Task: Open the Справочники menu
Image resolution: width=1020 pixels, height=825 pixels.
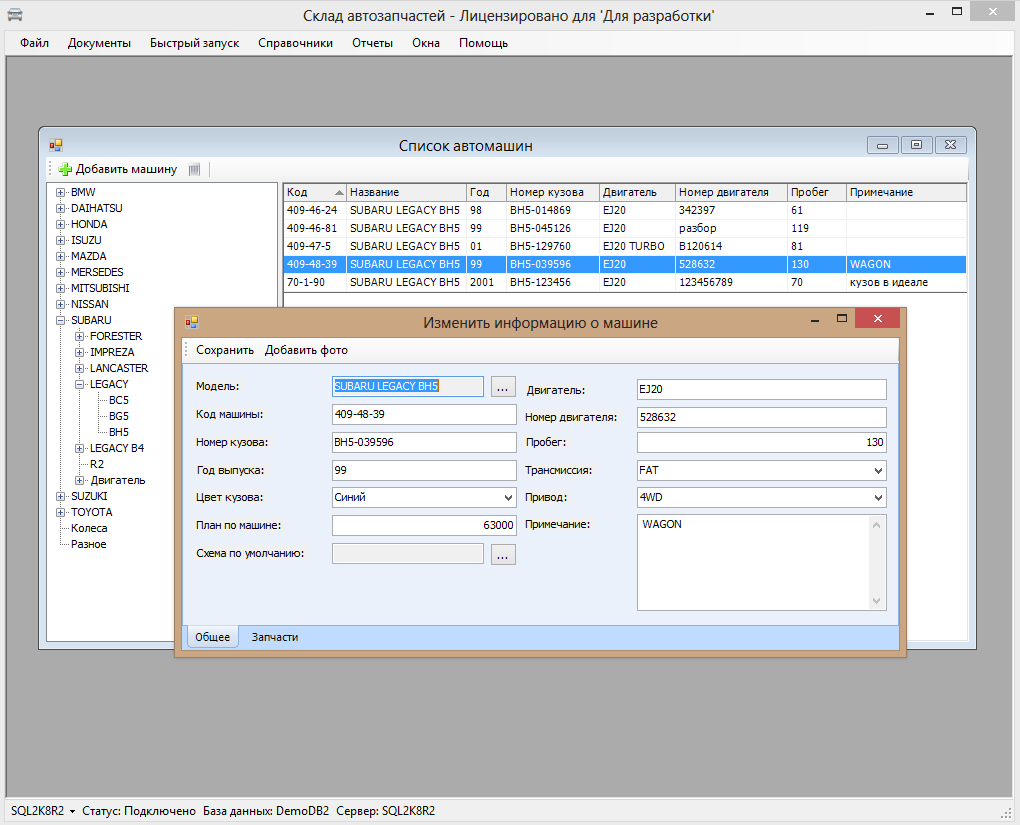Action: point(295,43)
